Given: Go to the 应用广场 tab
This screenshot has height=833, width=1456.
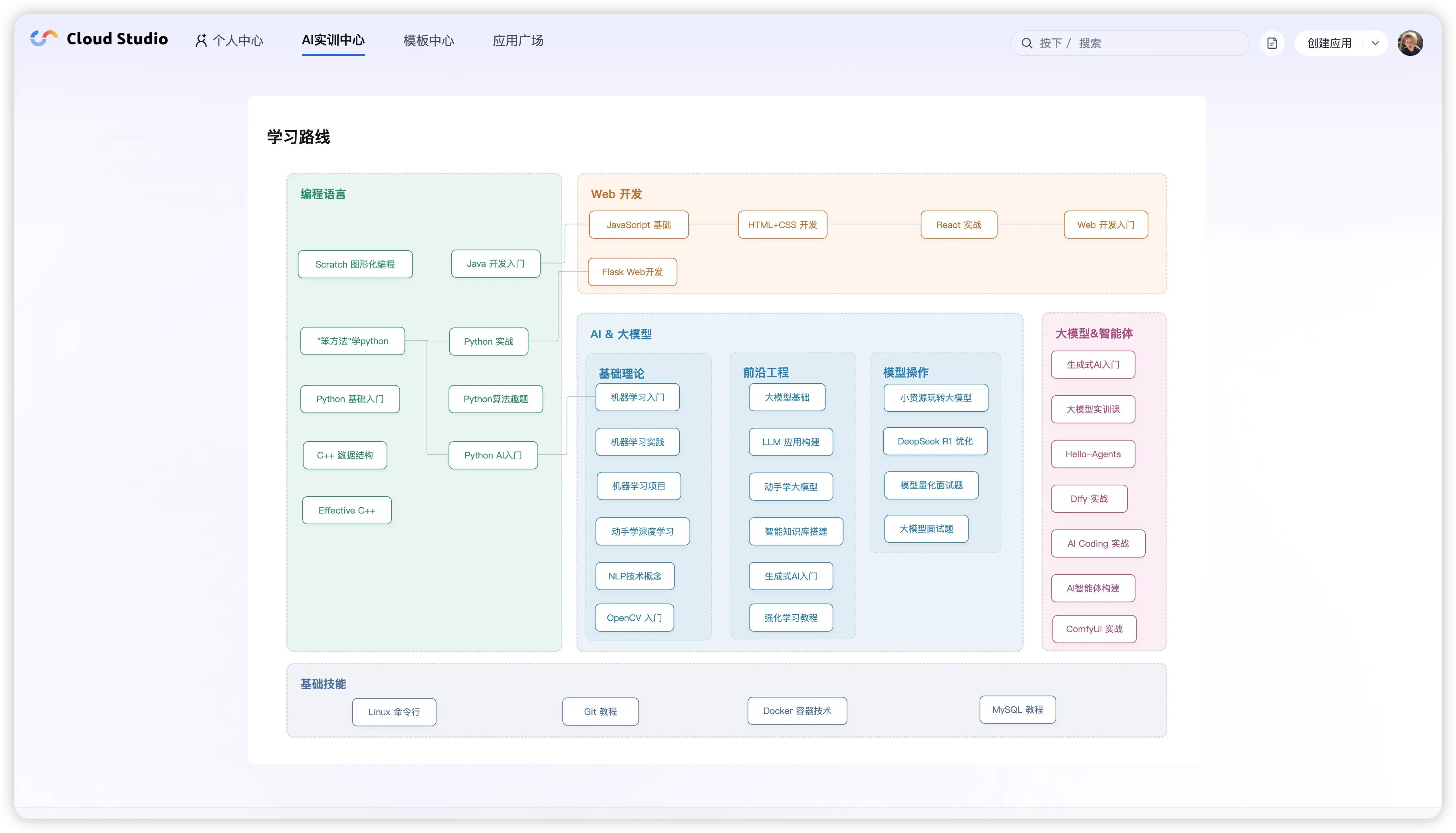Looking at the screenshot, I should pos(518,41).
